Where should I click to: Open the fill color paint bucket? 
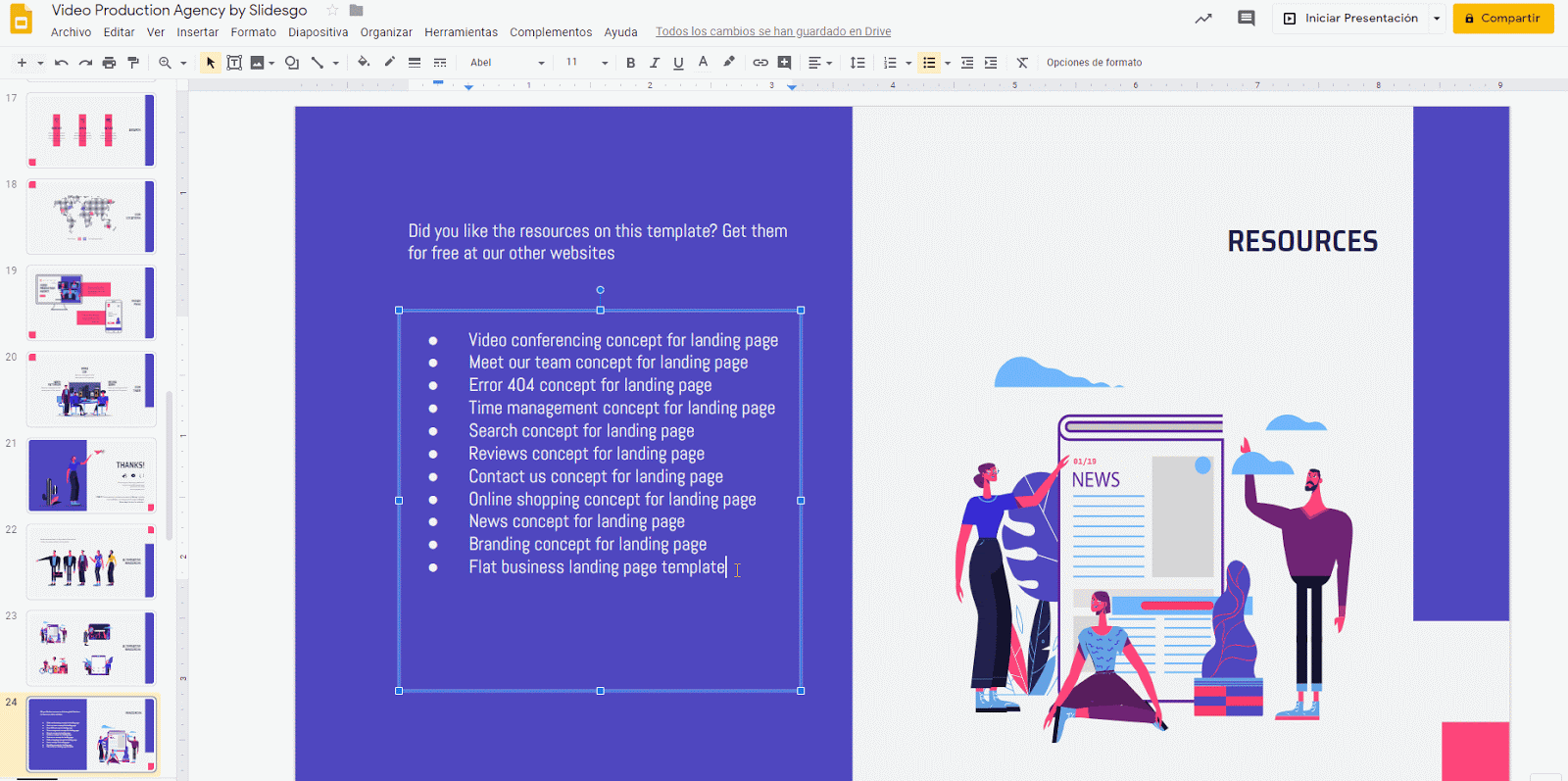pos(364,62)
